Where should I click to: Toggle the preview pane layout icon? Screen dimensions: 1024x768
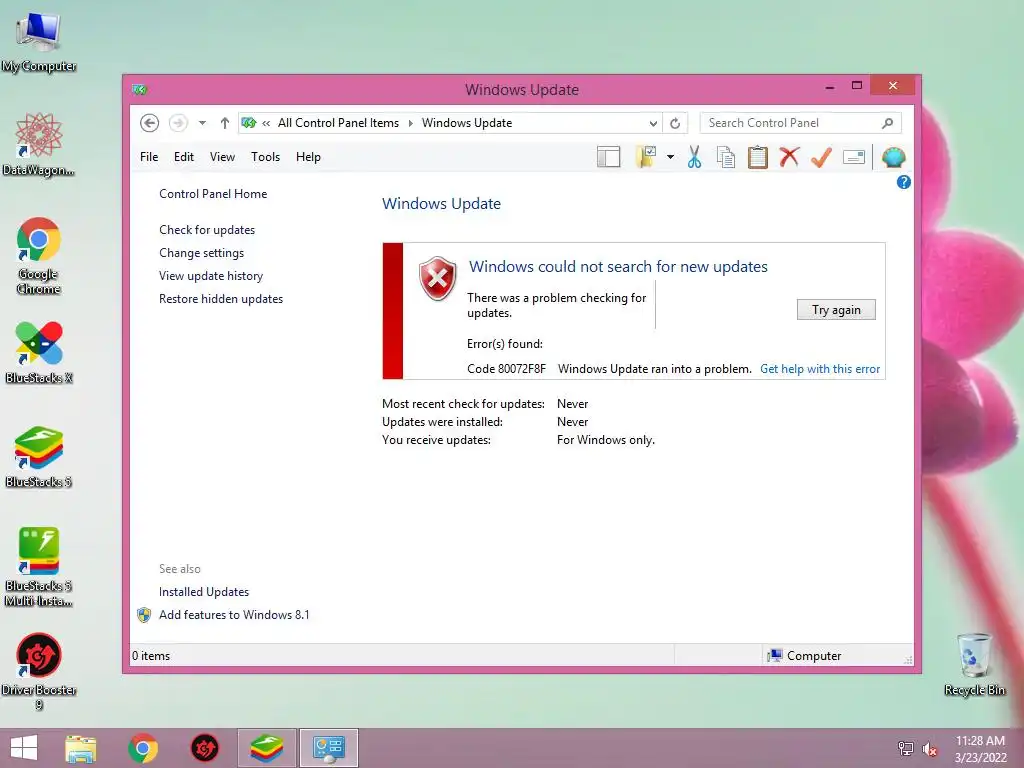tap(609, 157)
